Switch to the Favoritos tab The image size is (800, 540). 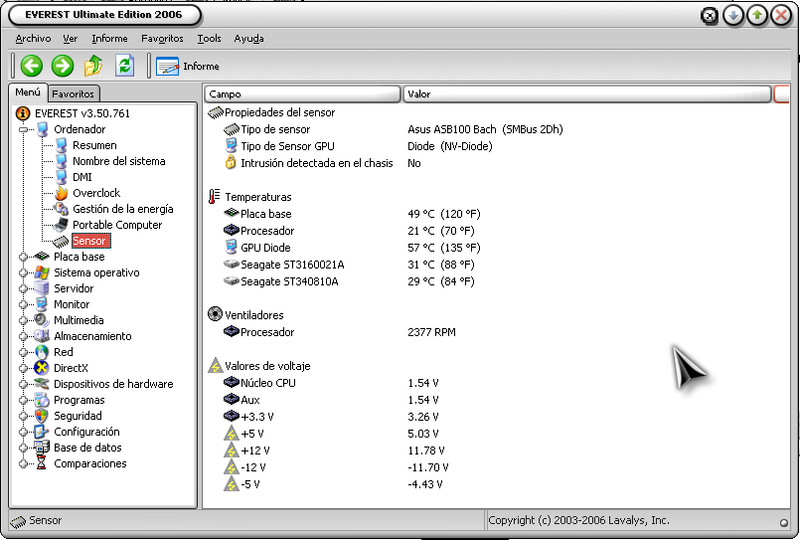pos(73,94)
